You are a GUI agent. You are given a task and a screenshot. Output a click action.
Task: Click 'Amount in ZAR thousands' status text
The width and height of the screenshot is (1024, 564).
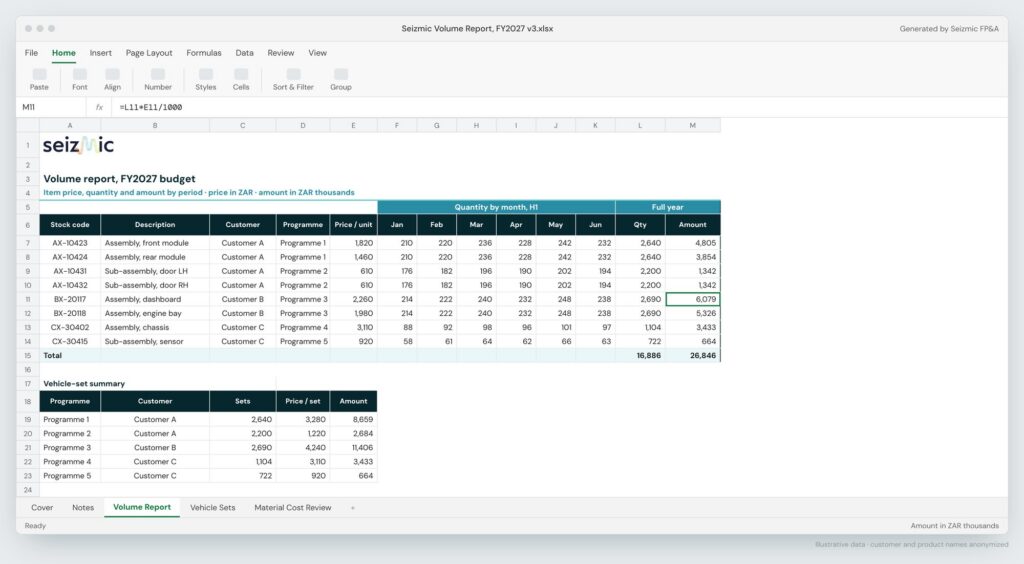pos(955,525)
